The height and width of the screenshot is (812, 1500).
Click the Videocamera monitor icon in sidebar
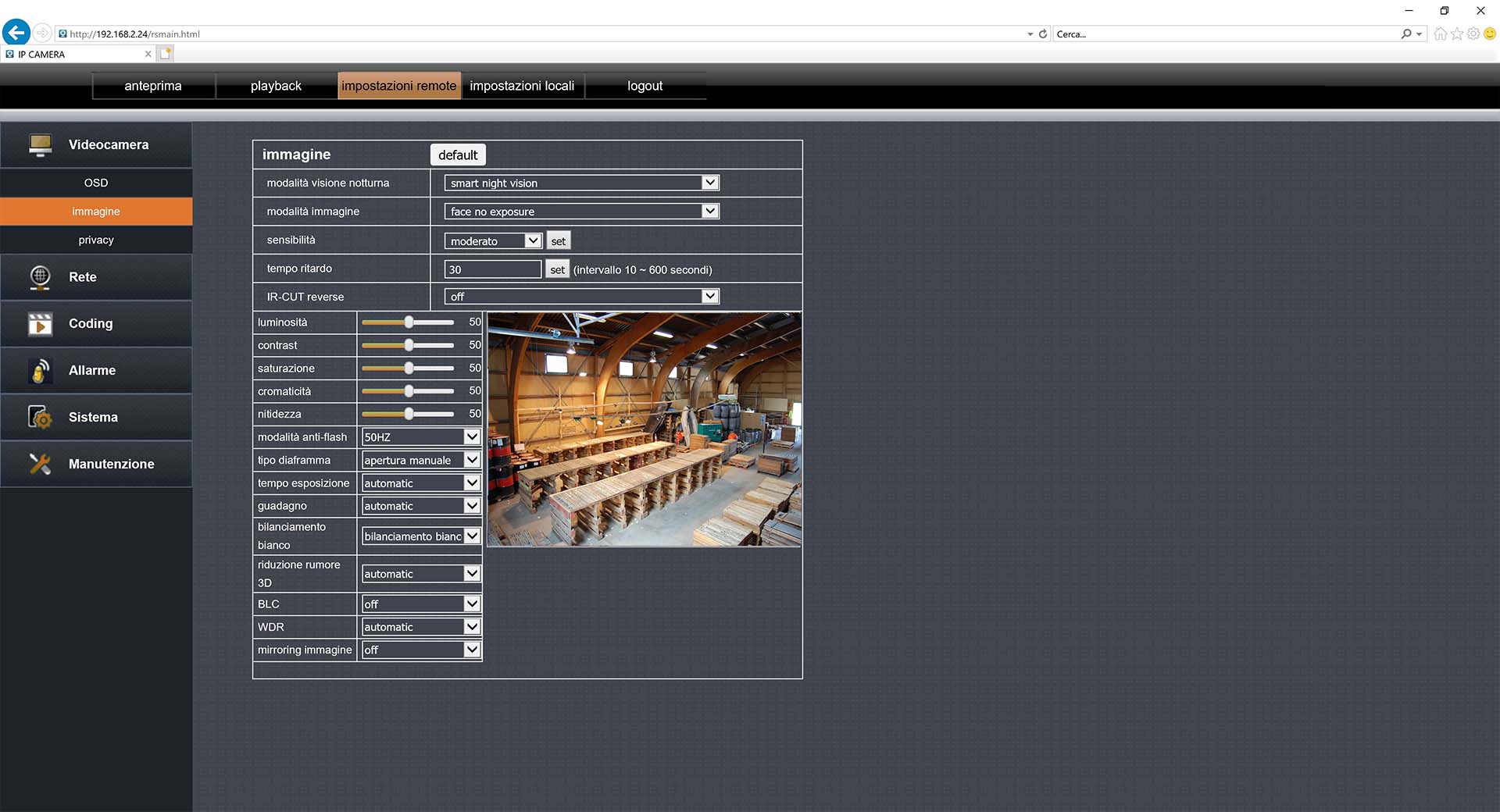click(40, 145)
